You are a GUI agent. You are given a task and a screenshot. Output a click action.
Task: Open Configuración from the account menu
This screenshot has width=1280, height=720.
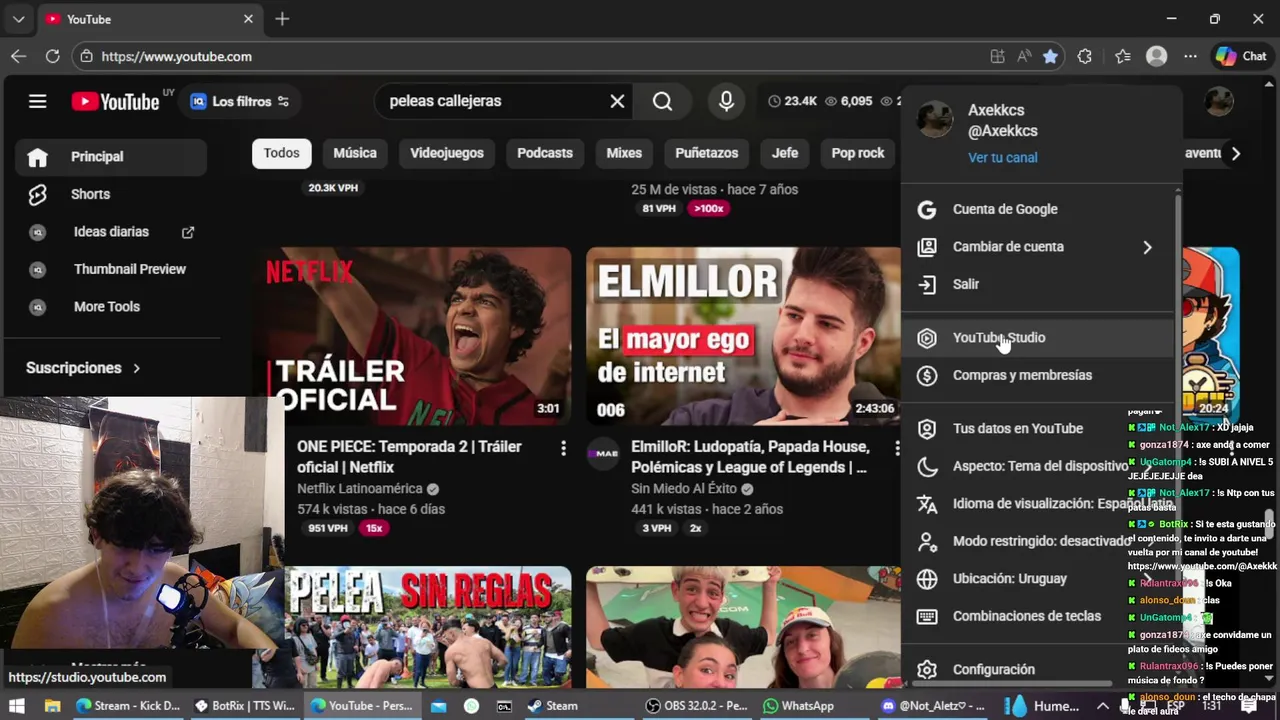click(1037, 670)
